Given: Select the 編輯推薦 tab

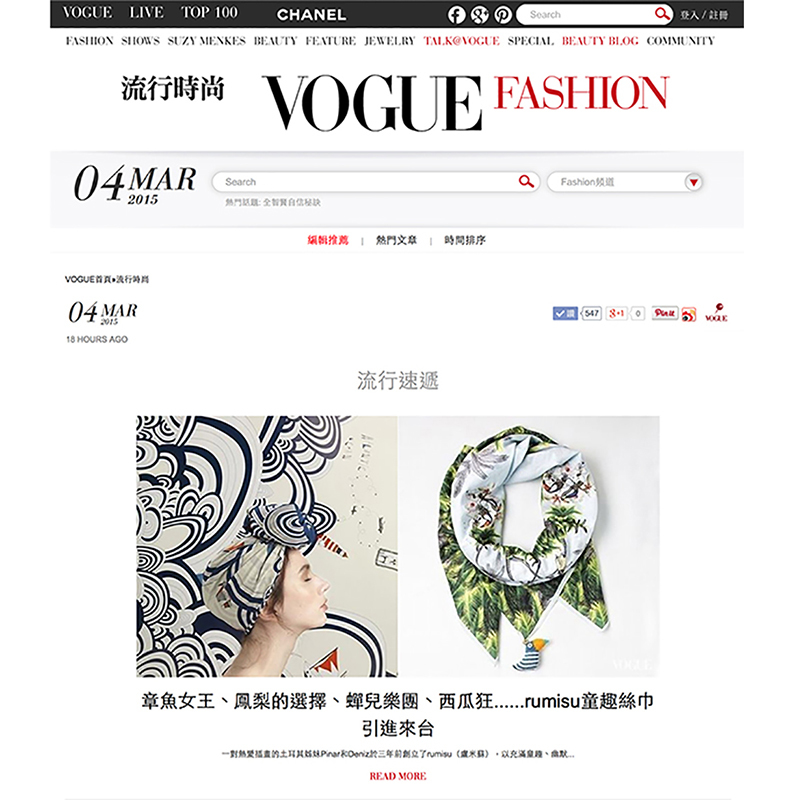Looking at the screenshot, I should (x=328, y=240).
